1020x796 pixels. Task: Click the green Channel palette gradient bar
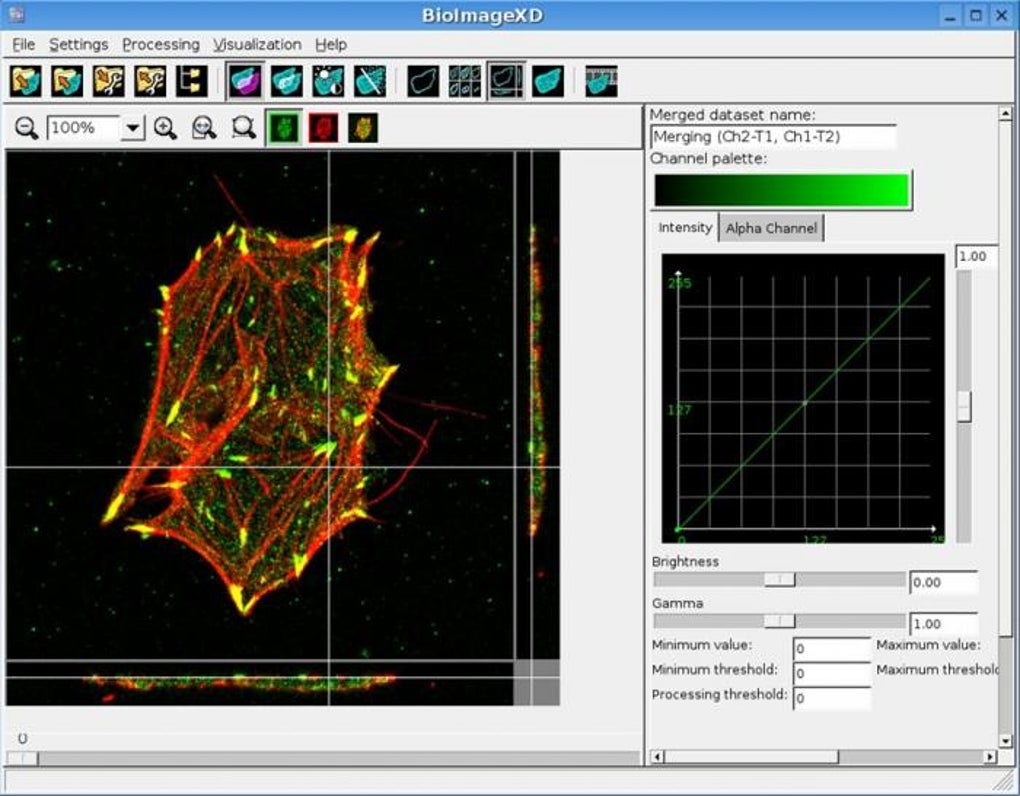coord(780,188)
